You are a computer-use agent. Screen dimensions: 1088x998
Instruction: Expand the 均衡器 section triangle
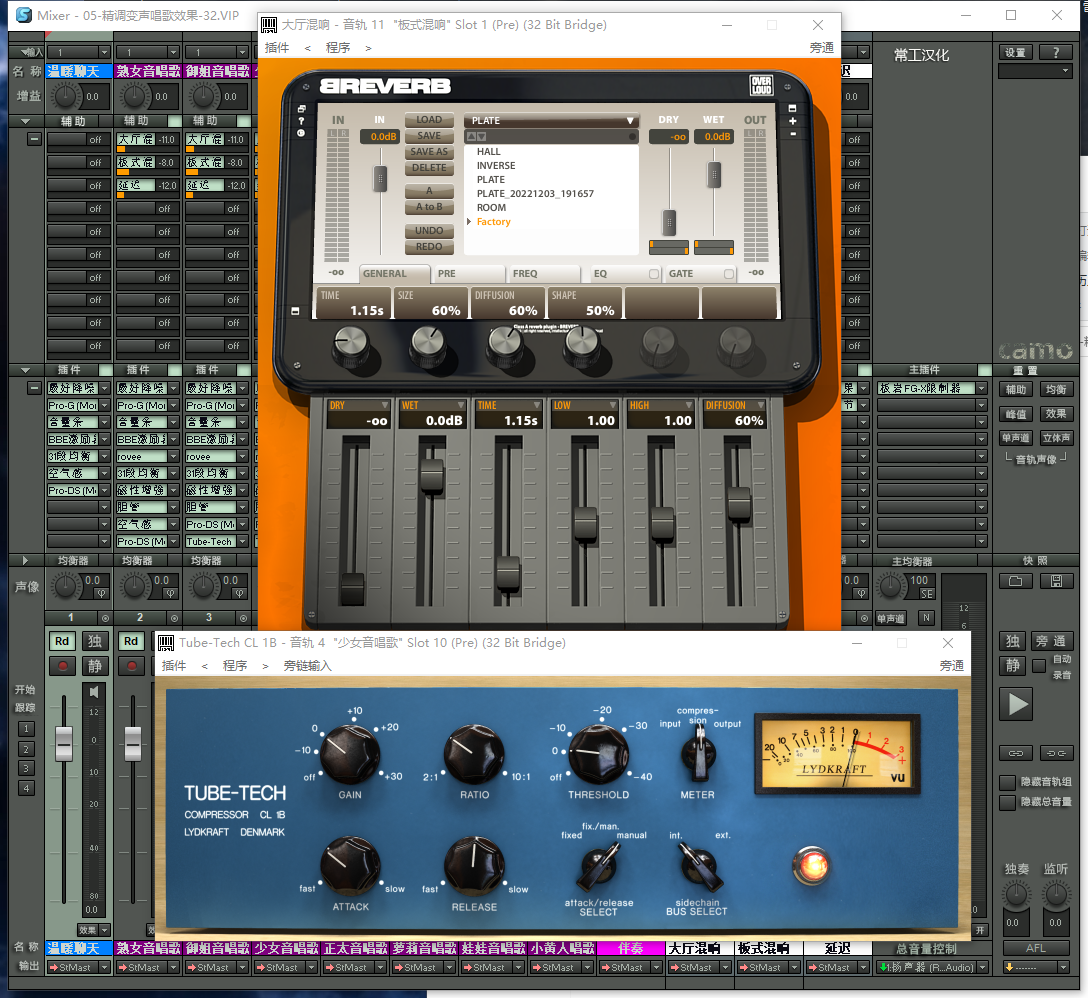(26, 561)
